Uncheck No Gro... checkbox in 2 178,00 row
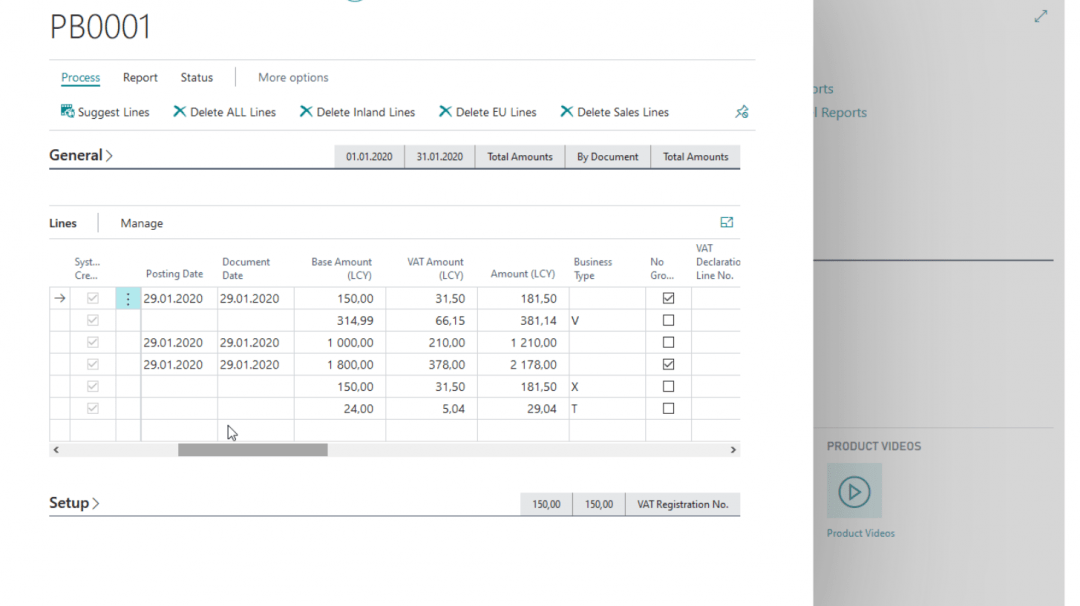1080x606 pixels. (x=669, y=365)
